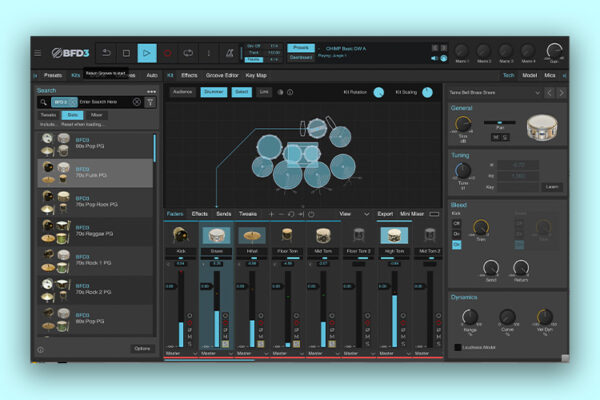Toggle the Slots include button
Screen dimensions: 600x400
click(x=72, y=115)
